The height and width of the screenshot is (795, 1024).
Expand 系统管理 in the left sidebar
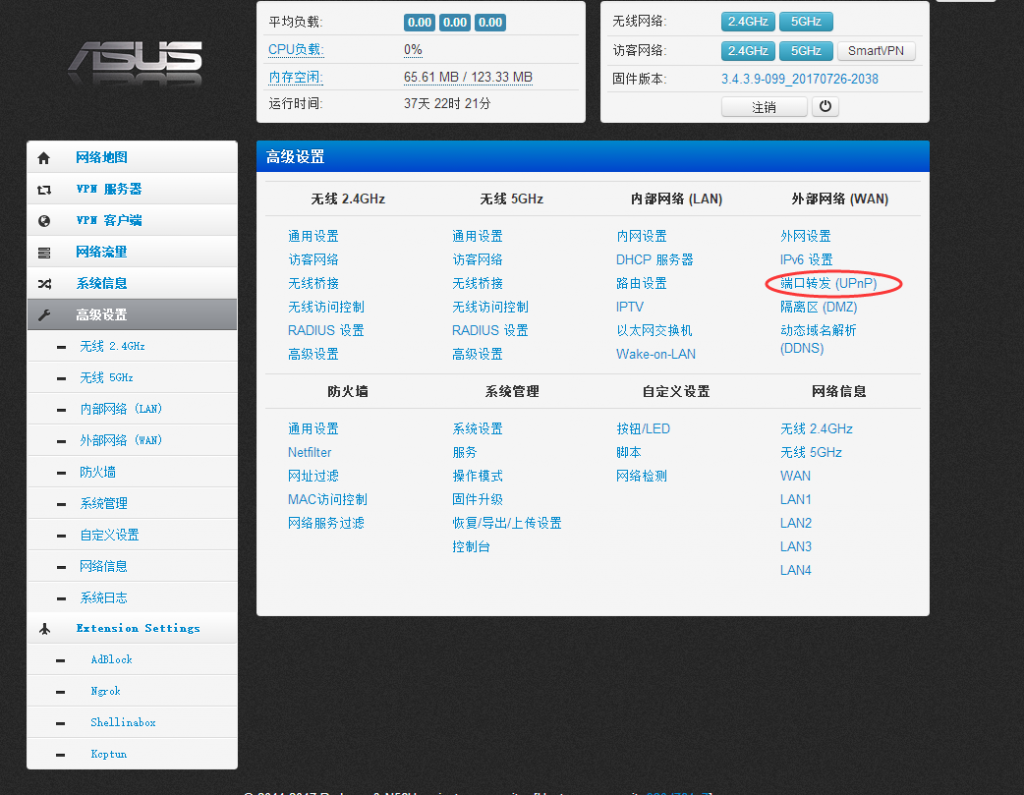(x=104, y=503)
